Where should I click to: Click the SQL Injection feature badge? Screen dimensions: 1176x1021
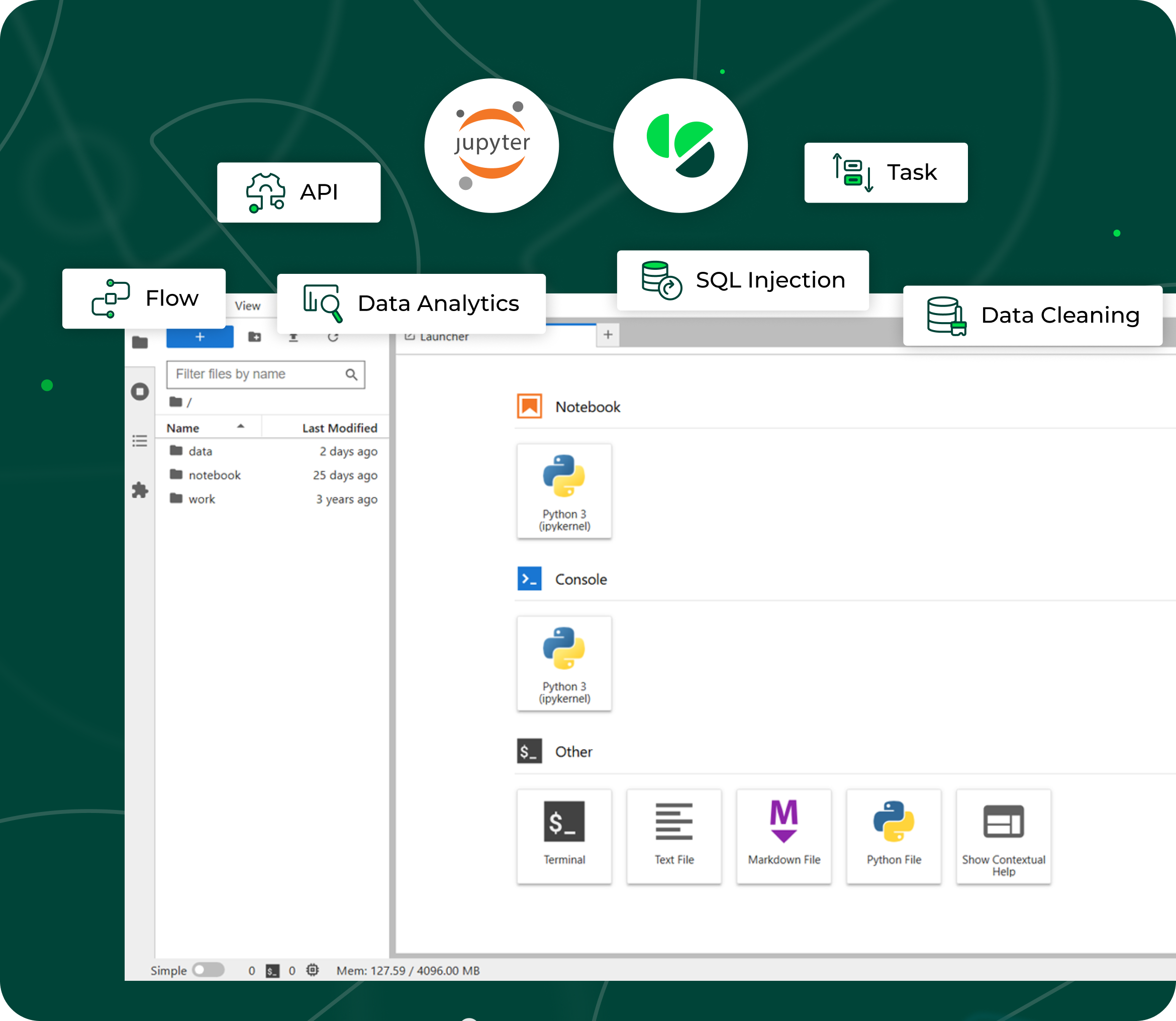tap(742, 280)
